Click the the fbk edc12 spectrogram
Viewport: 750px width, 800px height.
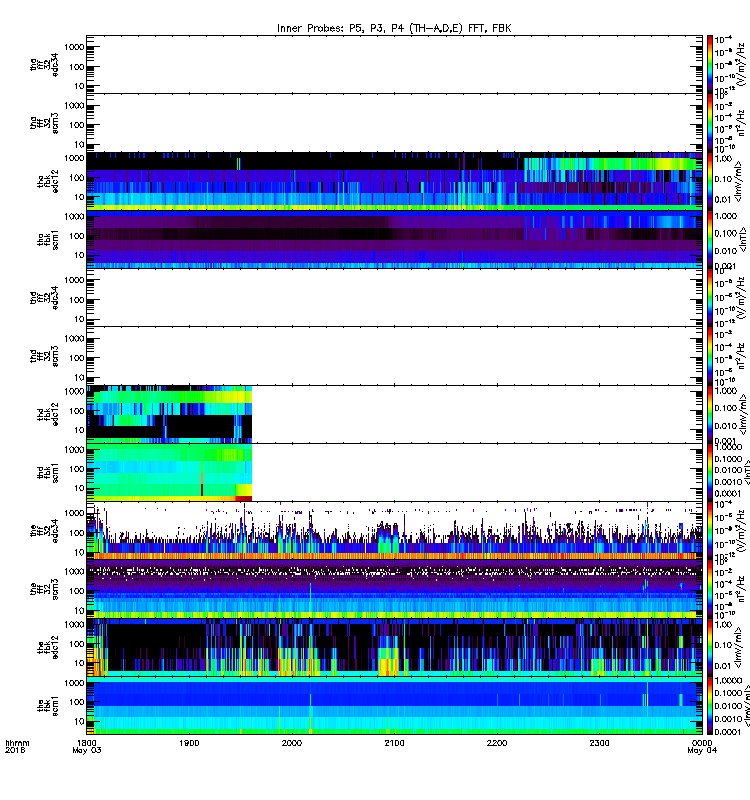pyautogui.click(x=394, y=647)
